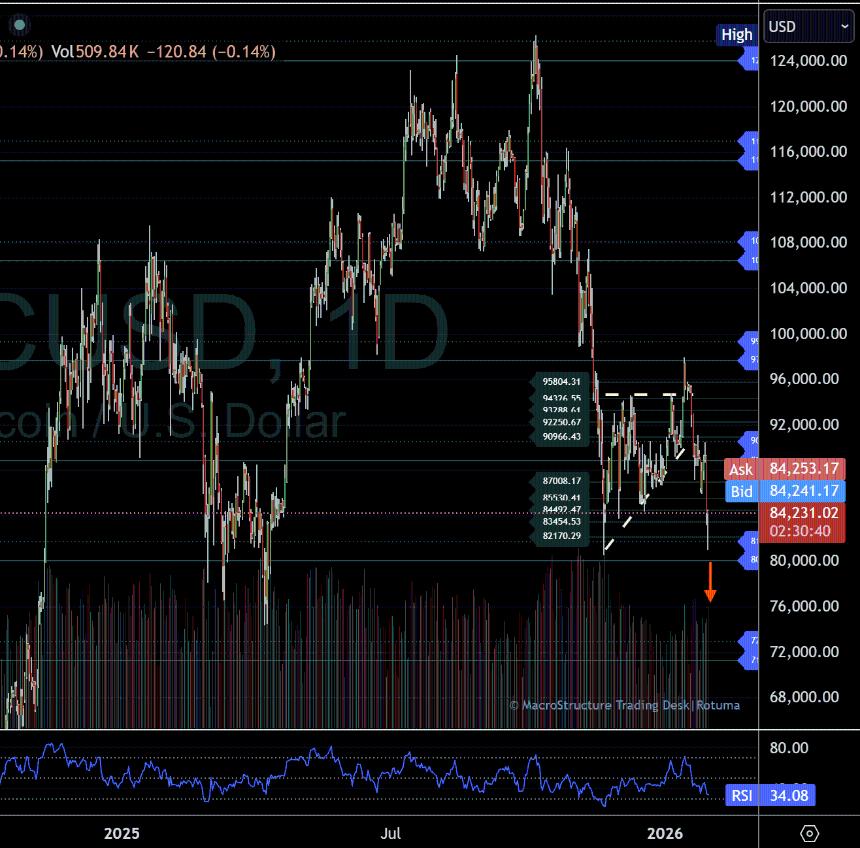Select the orange down arrow drawing
This screenshot has height=848, width=860.
coord(710,582)
